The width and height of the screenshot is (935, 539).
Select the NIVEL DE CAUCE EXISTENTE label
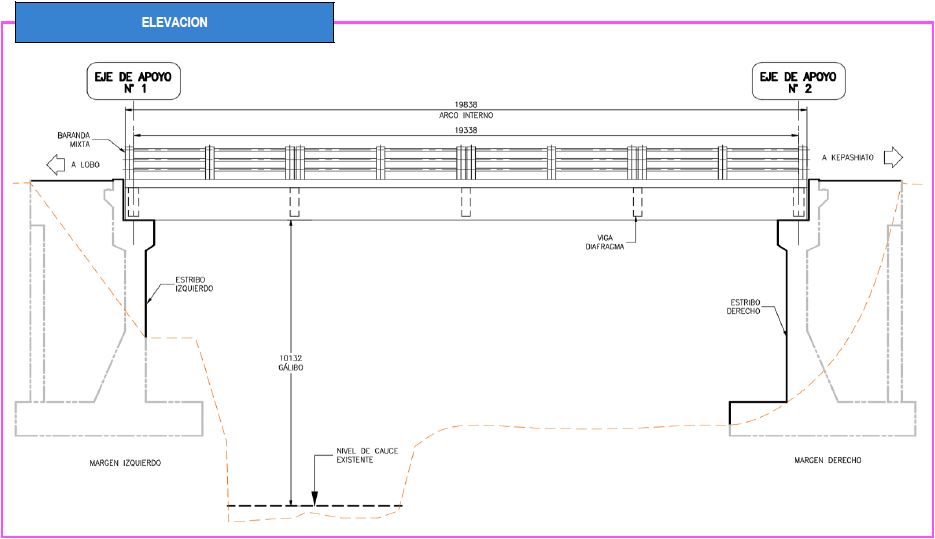pos(367,456)
